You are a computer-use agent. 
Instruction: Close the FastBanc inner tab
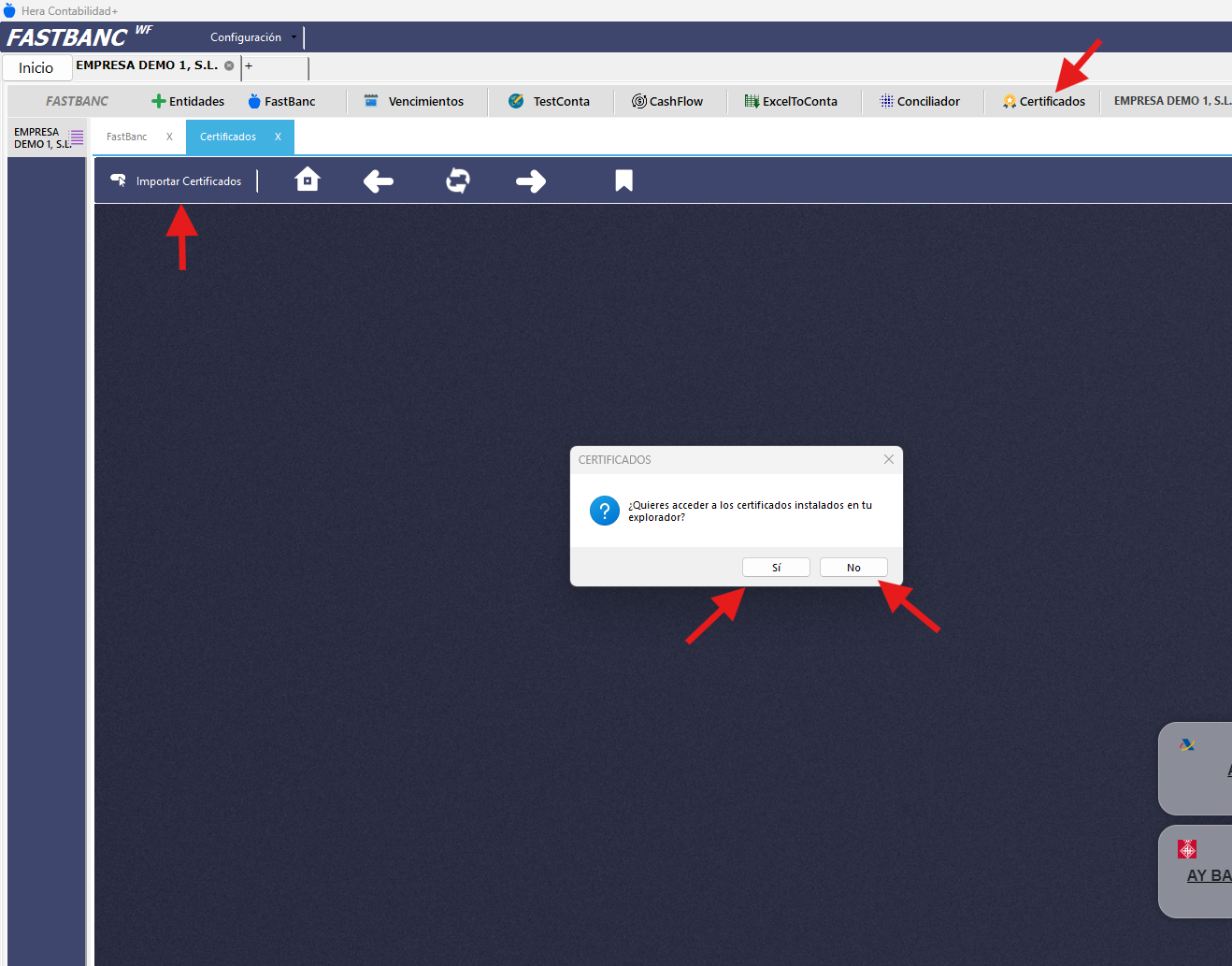pos(169,137)
